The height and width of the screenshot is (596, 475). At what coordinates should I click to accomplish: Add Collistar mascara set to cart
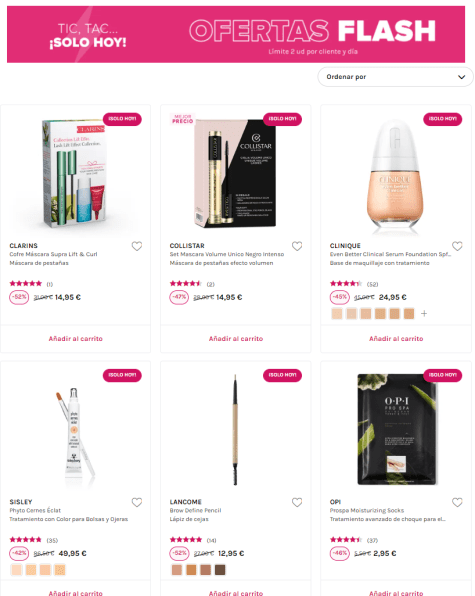click(236, 338)
